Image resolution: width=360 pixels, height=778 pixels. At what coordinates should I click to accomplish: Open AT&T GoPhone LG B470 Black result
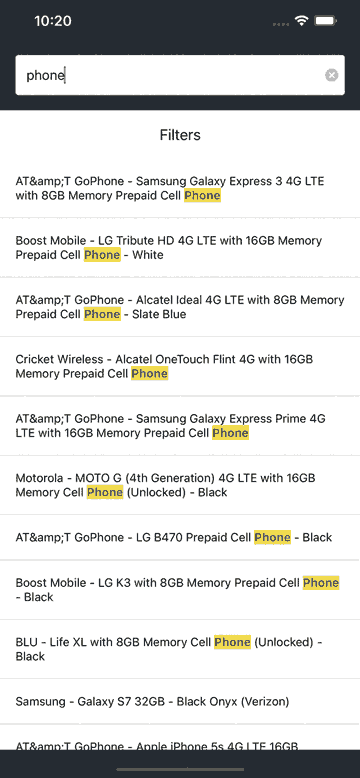[x=180, y=537]
